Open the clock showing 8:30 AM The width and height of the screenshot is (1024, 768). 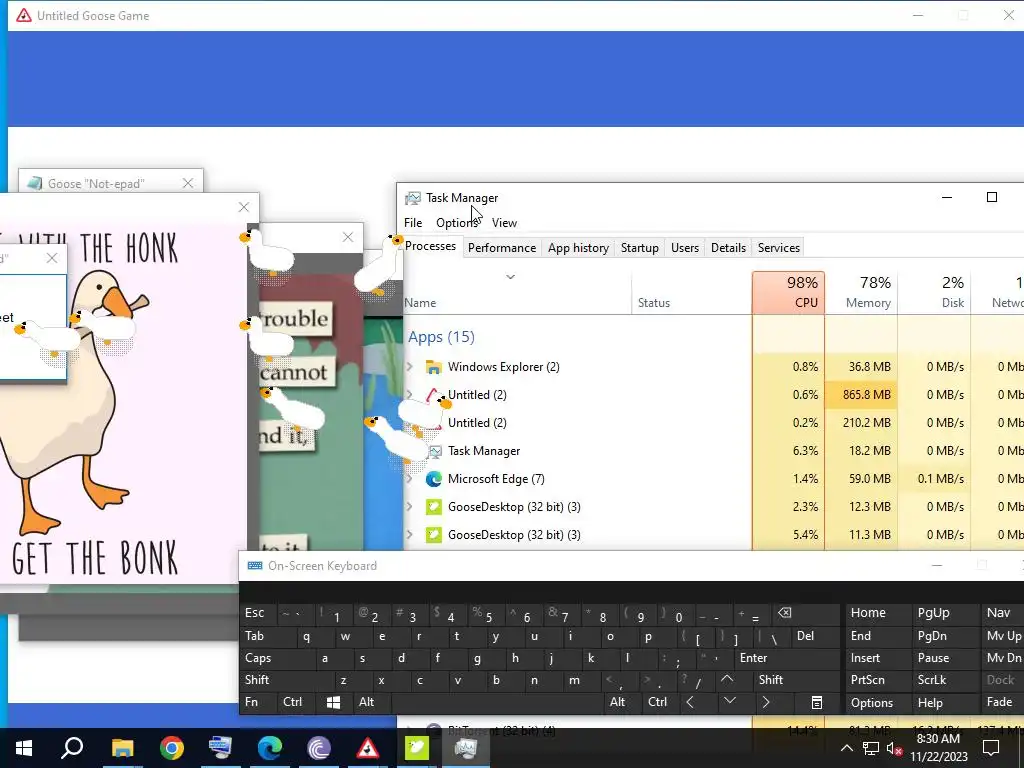pyautogui.click(x=938, y=748)
